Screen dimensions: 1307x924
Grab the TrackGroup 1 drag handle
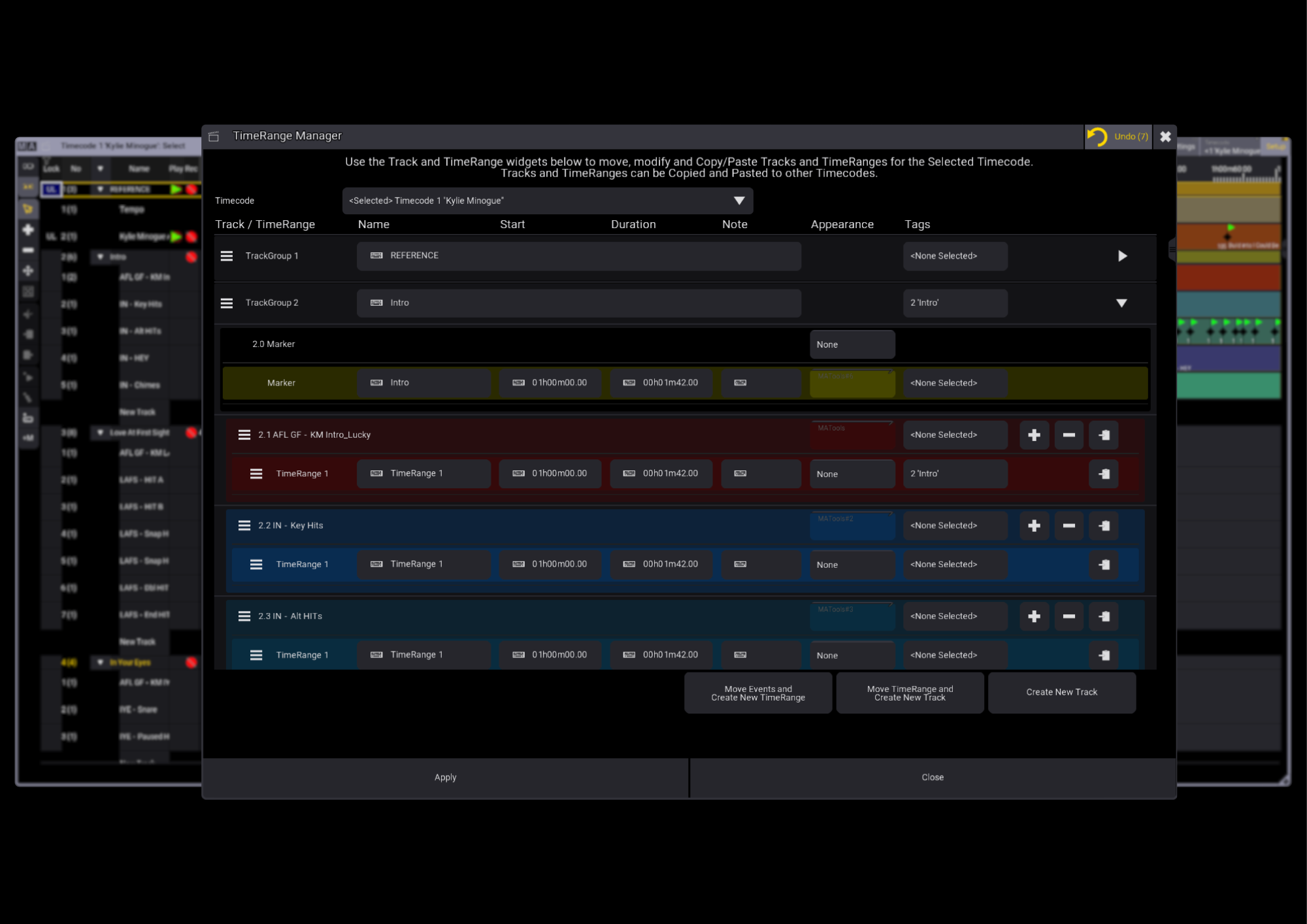click(227, 256)
